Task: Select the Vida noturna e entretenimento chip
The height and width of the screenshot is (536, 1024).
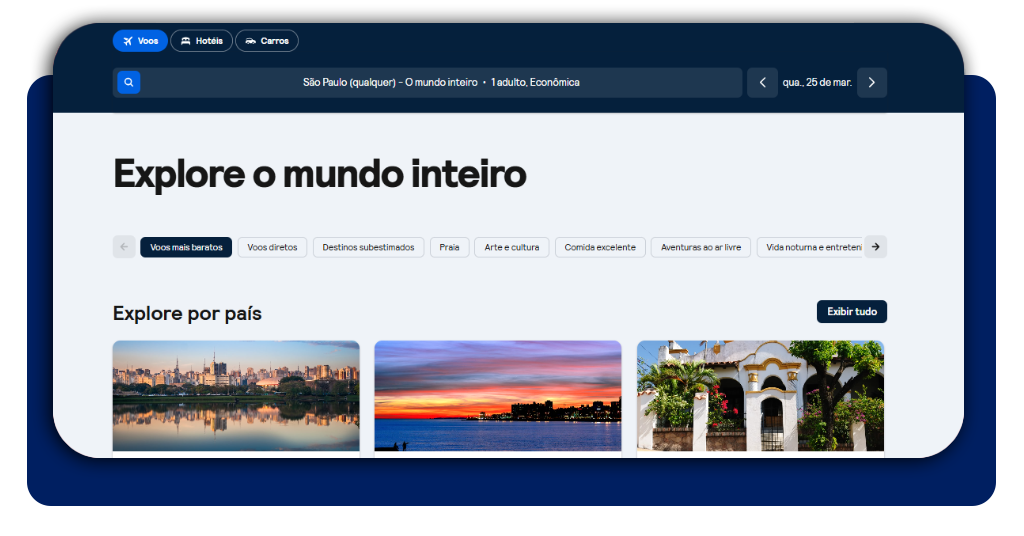Action: click(810, 247)
